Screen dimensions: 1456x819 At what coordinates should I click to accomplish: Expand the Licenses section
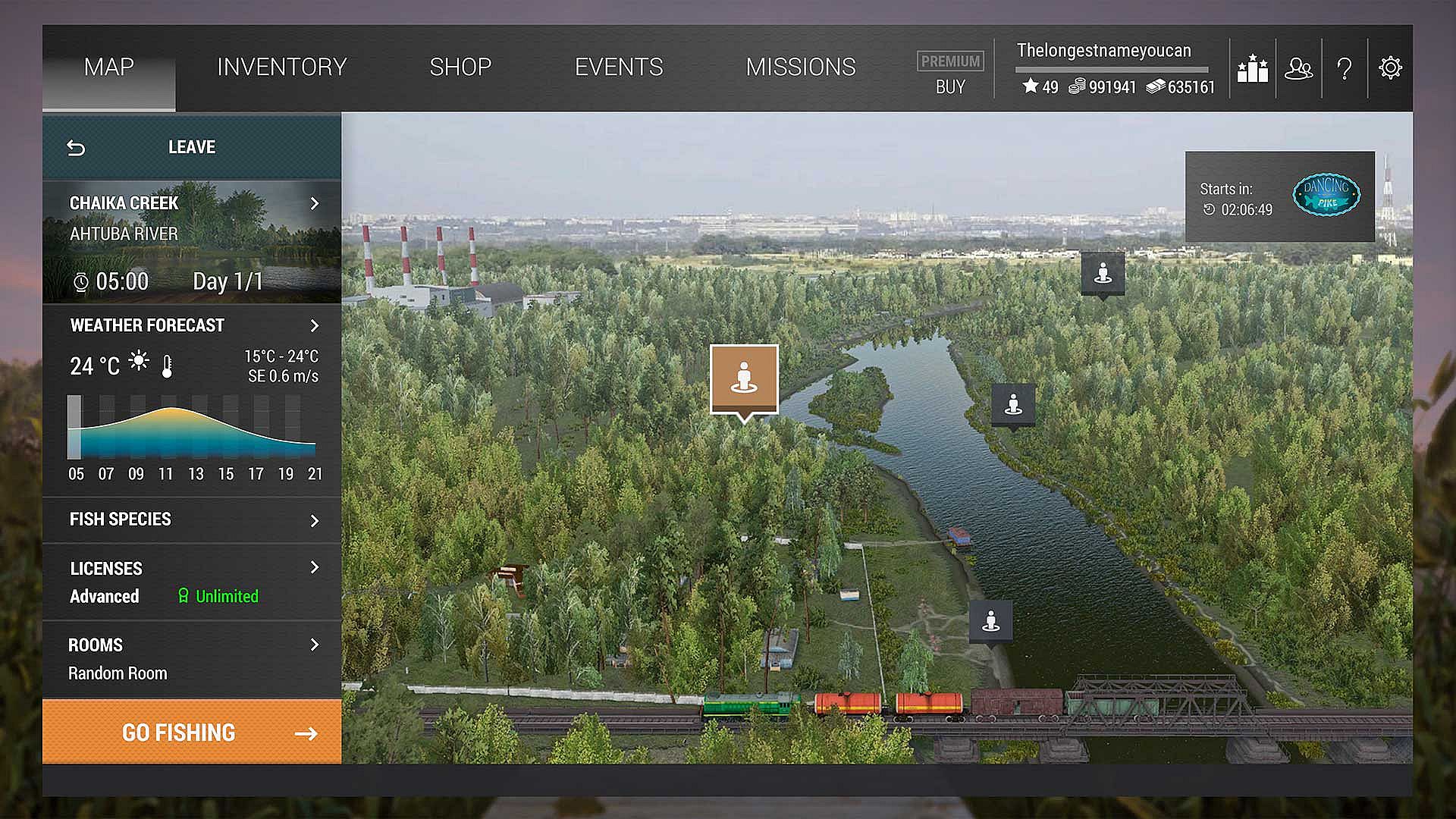point(314,567)
